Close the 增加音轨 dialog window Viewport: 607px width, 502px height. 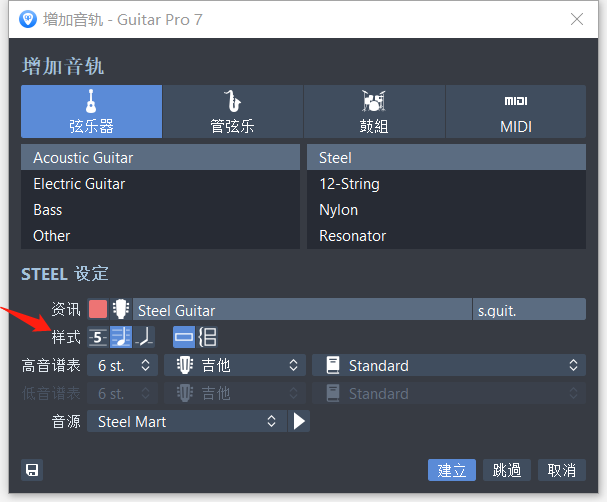click(x=577, y=19)
